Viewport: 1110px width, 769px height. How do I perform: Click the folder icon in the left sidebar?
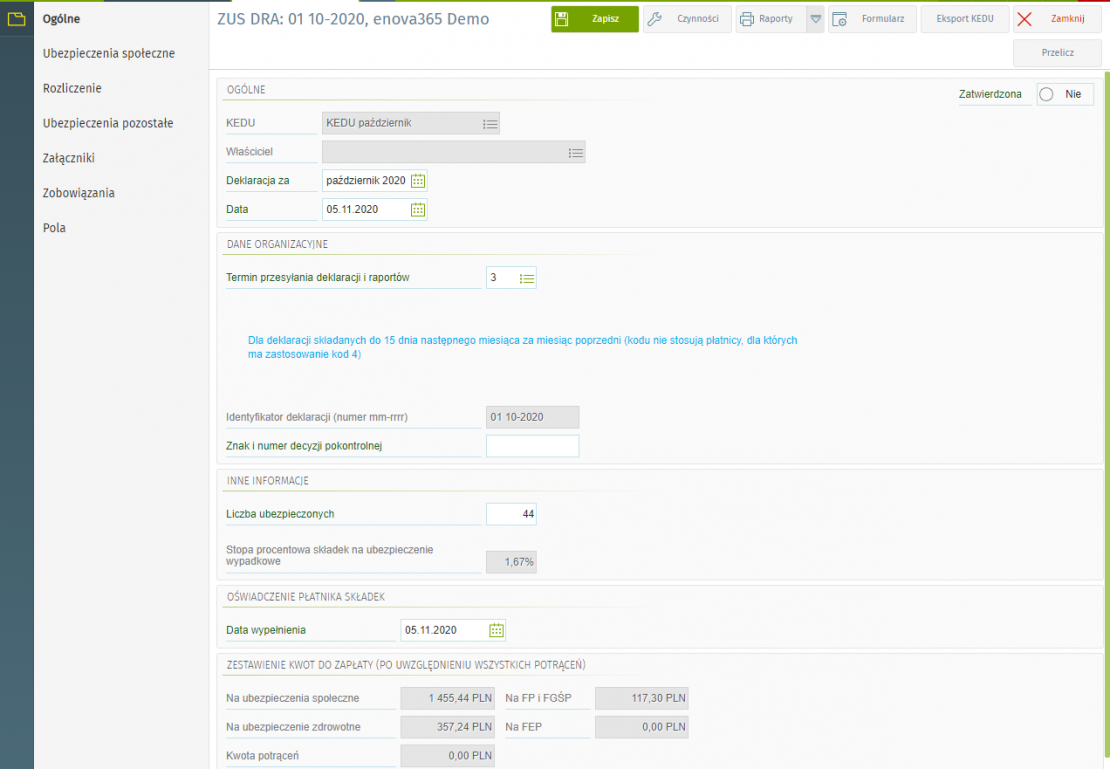[x=16, y=18]
